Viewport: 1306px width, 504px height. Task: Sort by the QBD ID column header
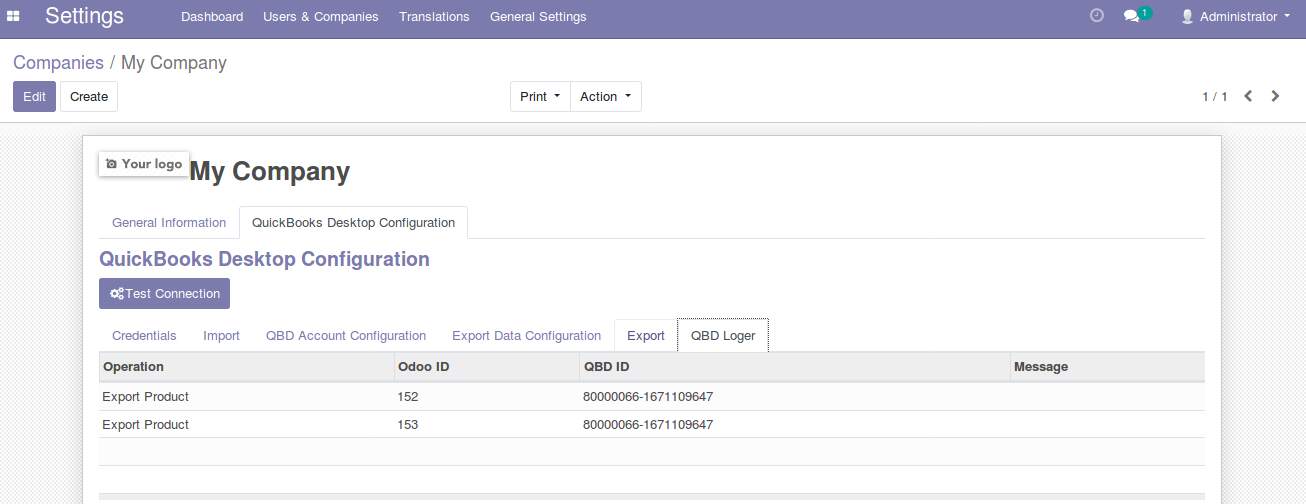(x=794, y=367)
